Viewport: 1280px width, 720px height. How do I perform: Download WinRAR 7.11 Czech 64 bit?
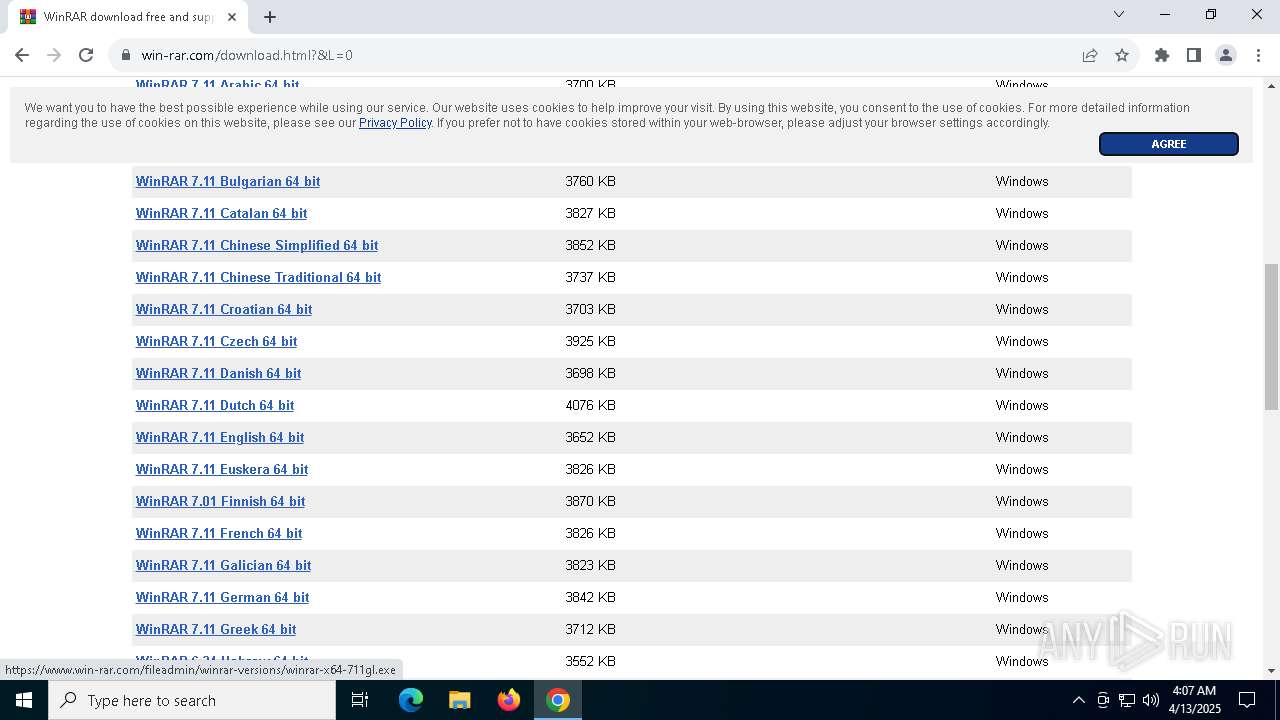[x=216, y=341]
